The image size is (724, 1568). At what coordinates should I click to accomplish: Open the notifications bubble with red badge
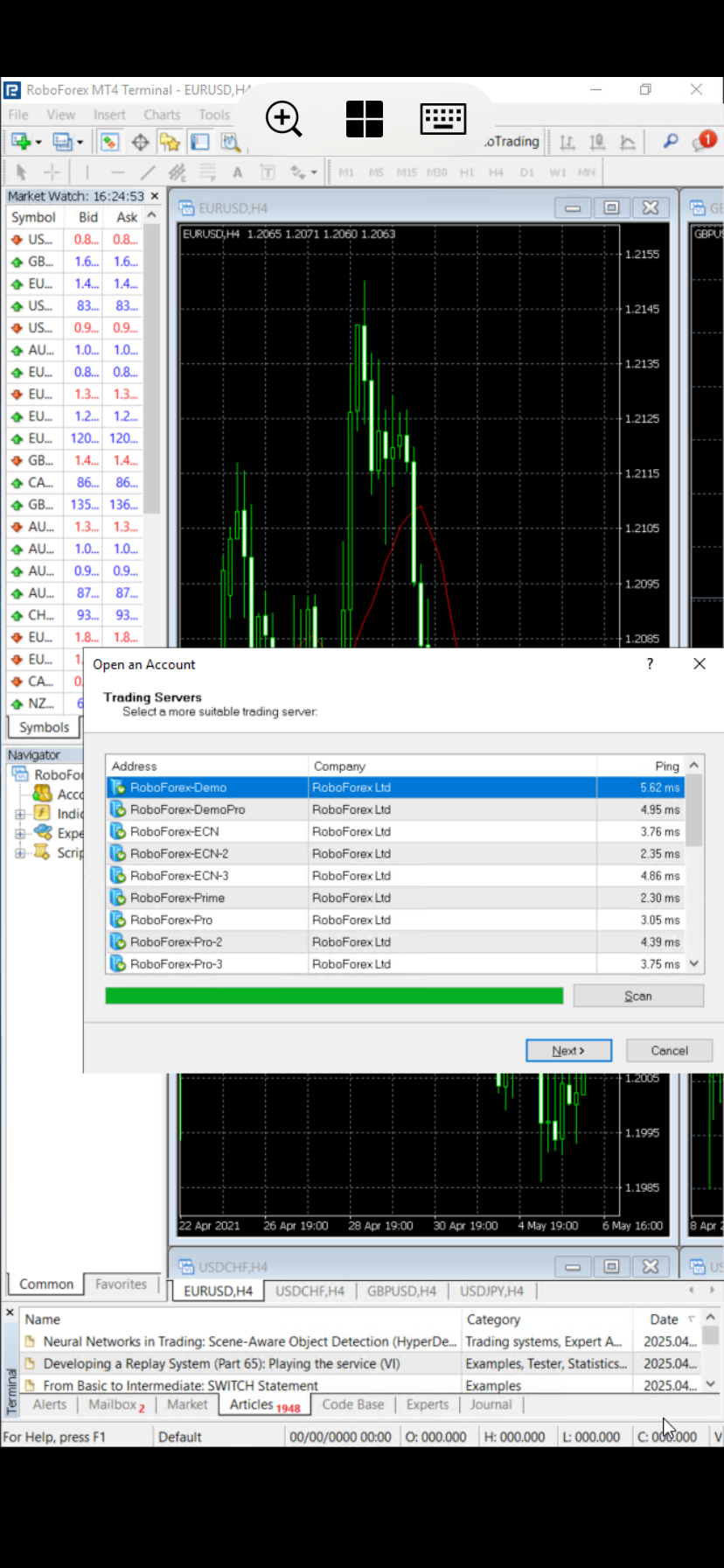point(704,141)
